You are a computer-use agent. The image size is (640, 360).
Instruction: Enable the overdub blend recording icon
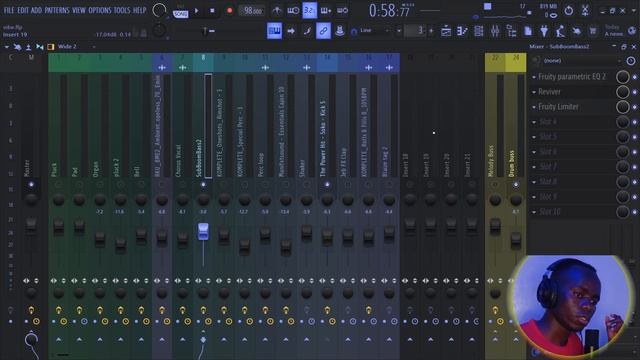point(326,11)
